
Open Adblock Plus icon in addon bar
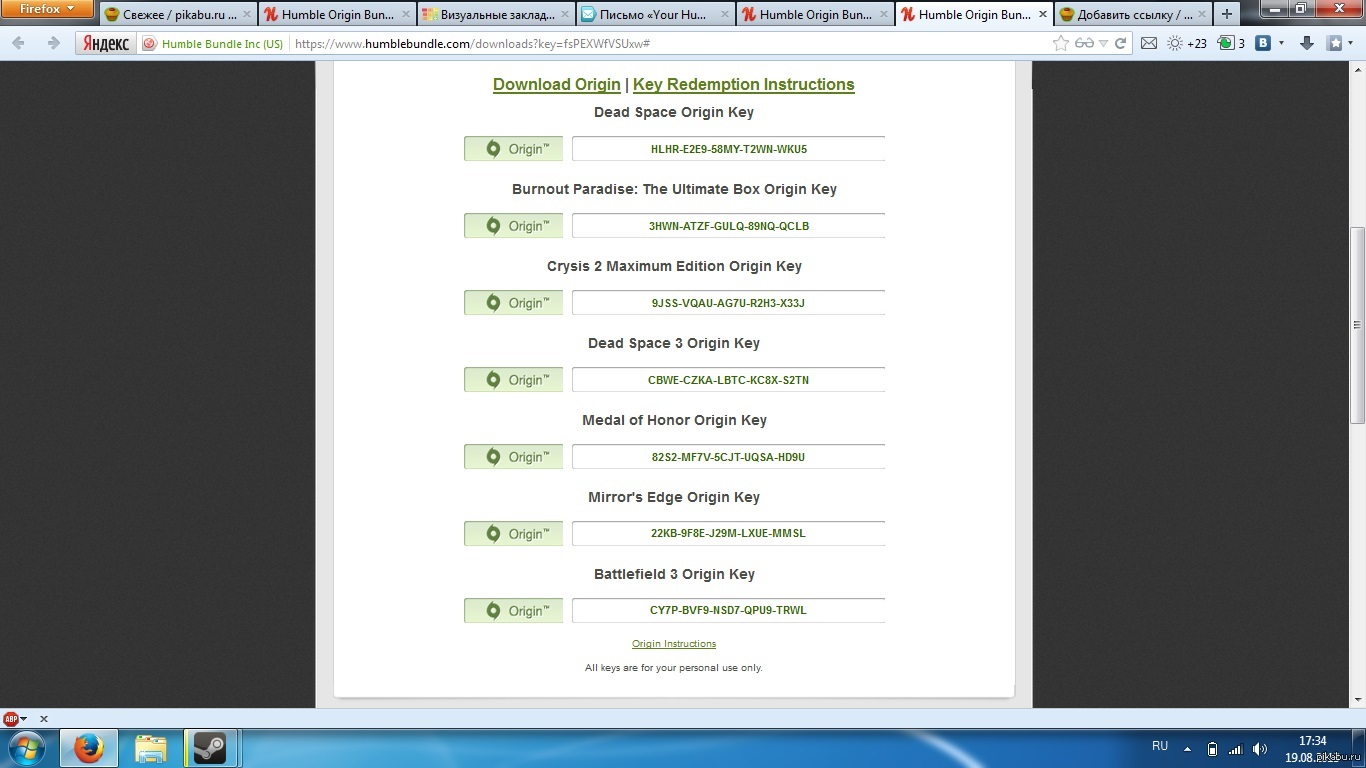[x=11, y=718]
